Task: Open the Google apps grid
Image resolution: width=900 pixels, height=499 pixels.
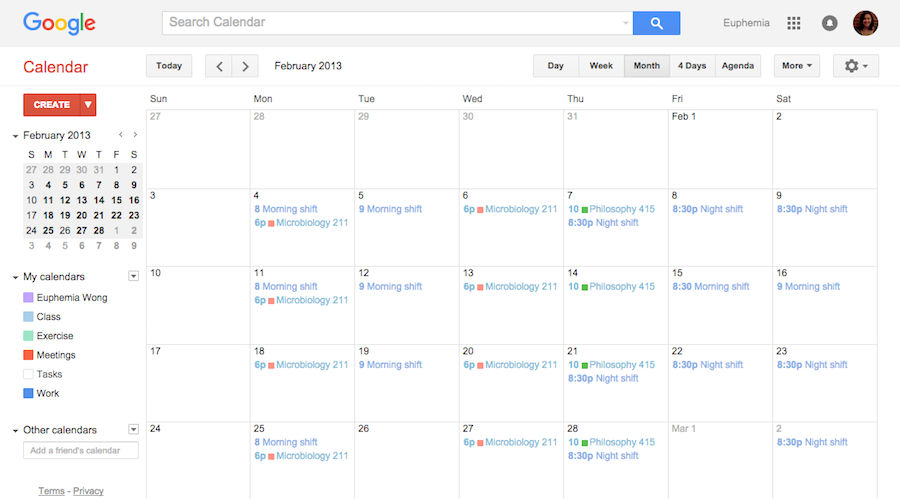Action: [x=794, y=23]
